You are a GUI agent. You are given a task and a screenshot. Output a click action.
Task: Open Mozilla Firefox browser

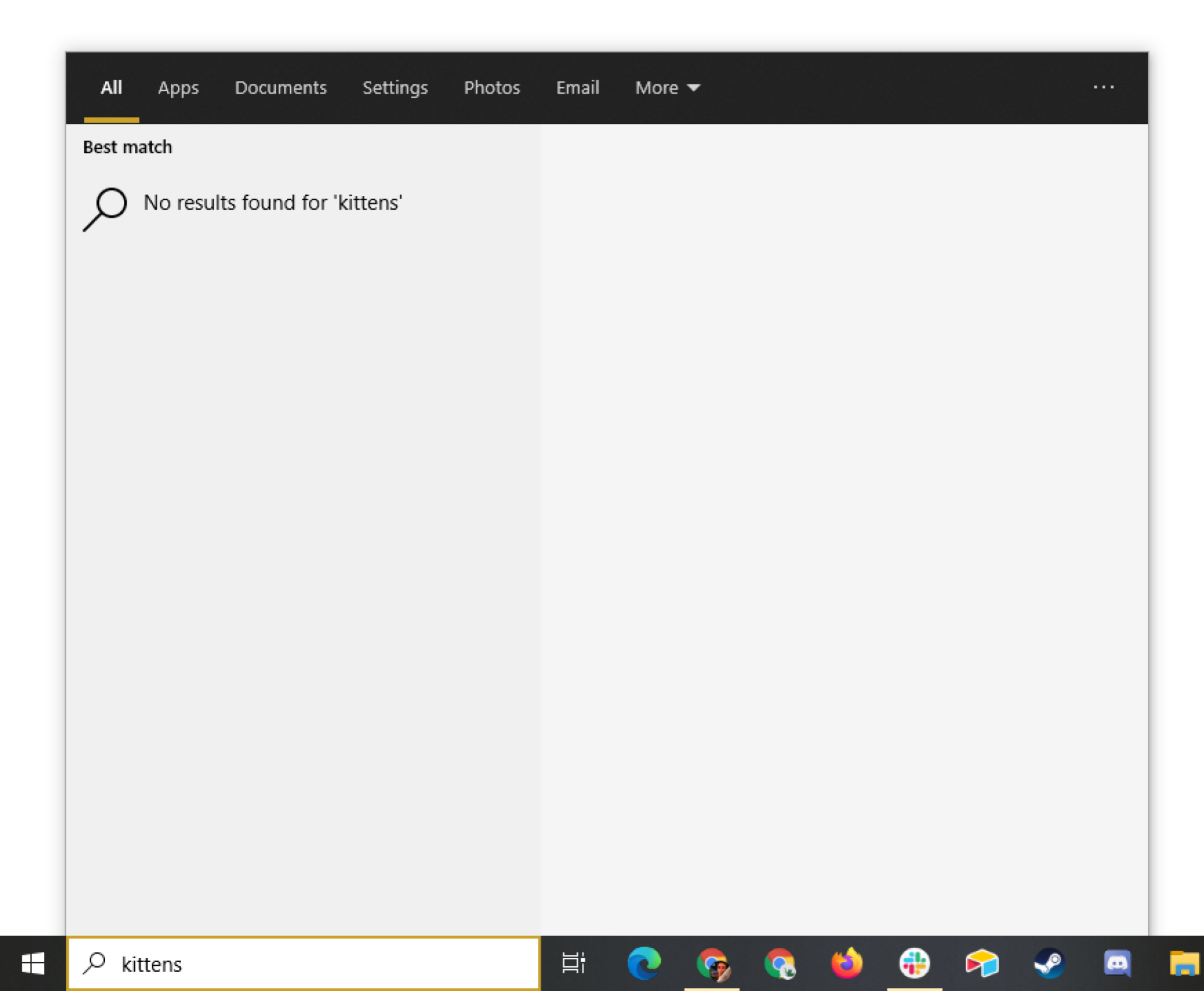coord(847,963)
